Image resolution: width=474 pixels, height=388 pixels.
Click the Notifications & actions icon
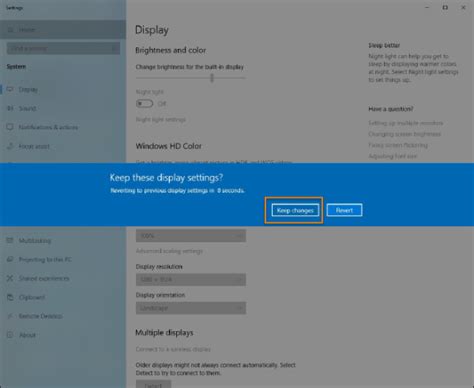pyautogui.click(x=10, y=127)
